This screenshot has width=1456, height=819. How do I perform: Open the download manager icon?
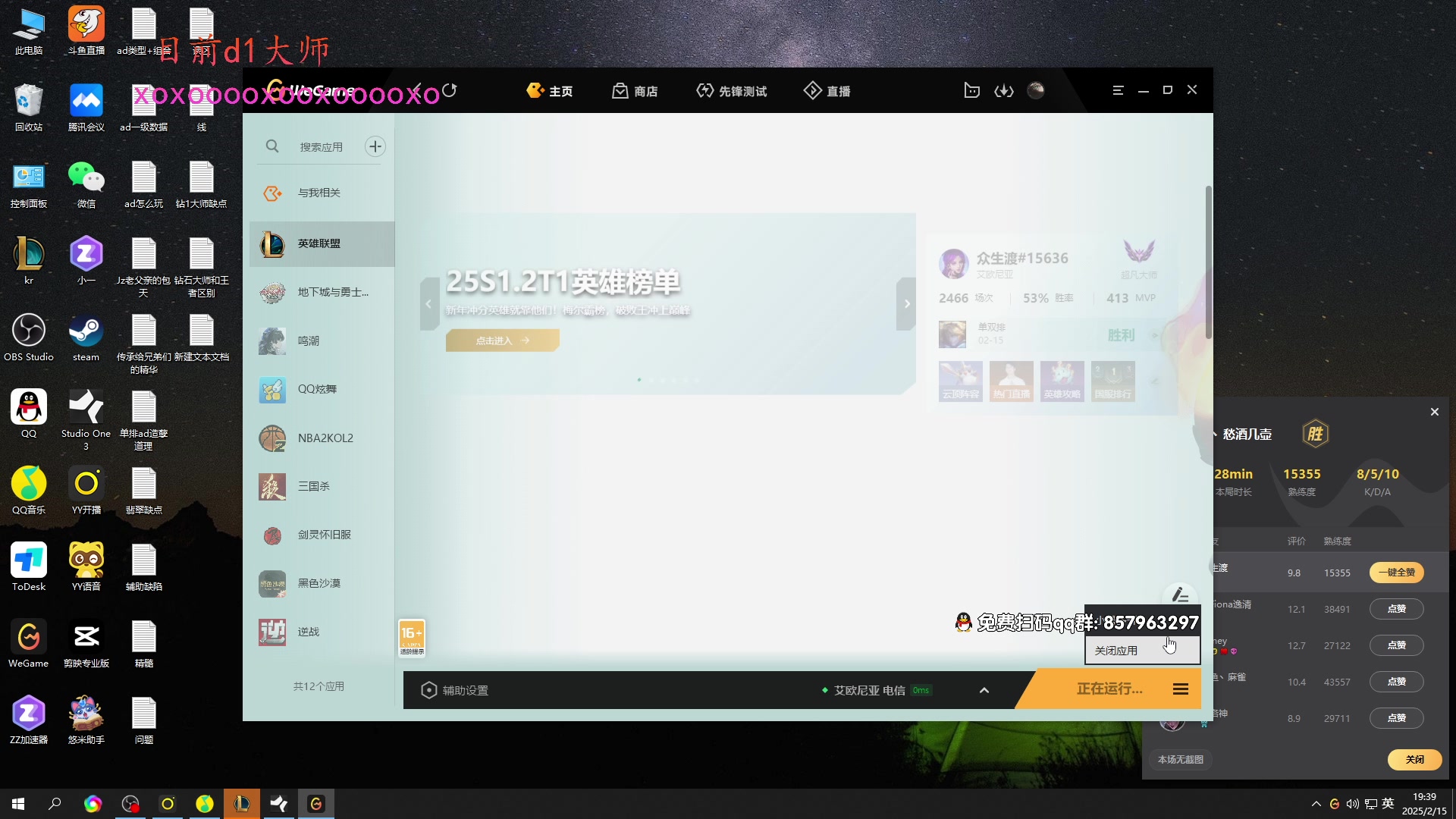[1004, 91]
